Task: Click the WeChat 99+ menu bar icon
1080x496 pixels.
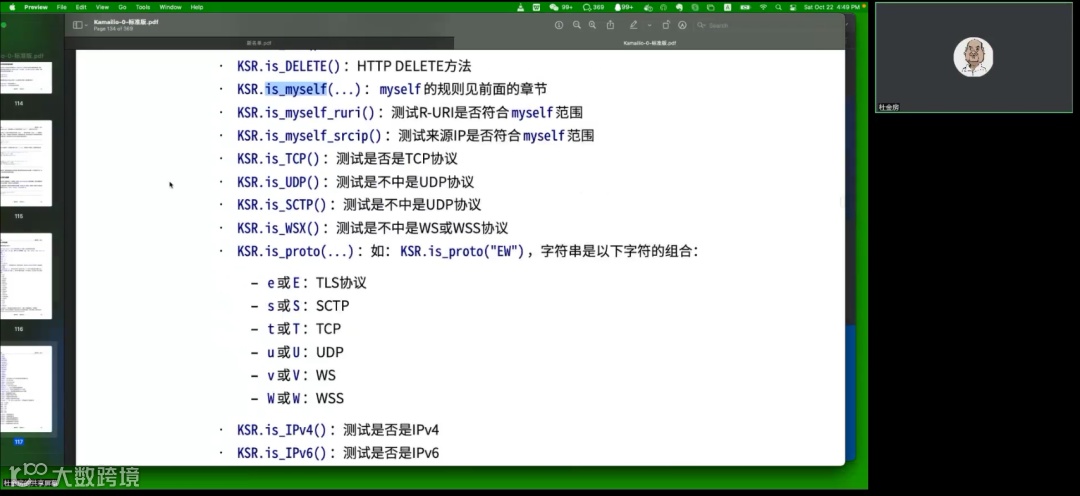Action: 561,7
